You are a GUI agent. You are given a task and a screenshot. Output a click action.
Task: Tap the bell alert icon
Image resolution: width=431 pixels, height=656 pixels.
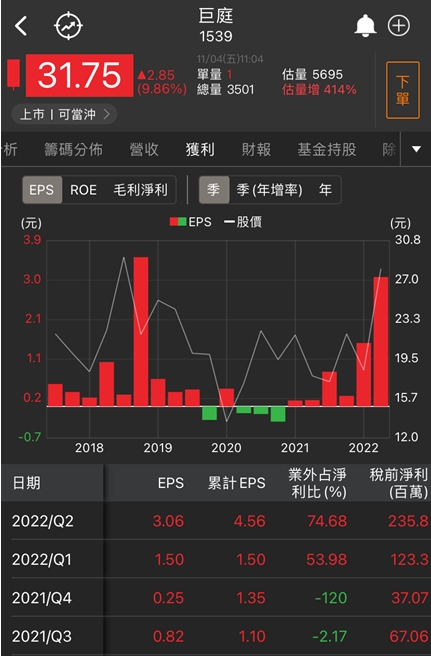click(x=365, y=26)
